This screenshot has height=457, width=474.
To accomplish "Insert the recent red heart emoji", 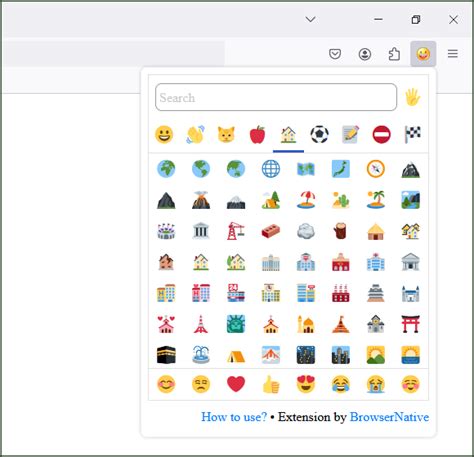I will click(x=236, y=384).
